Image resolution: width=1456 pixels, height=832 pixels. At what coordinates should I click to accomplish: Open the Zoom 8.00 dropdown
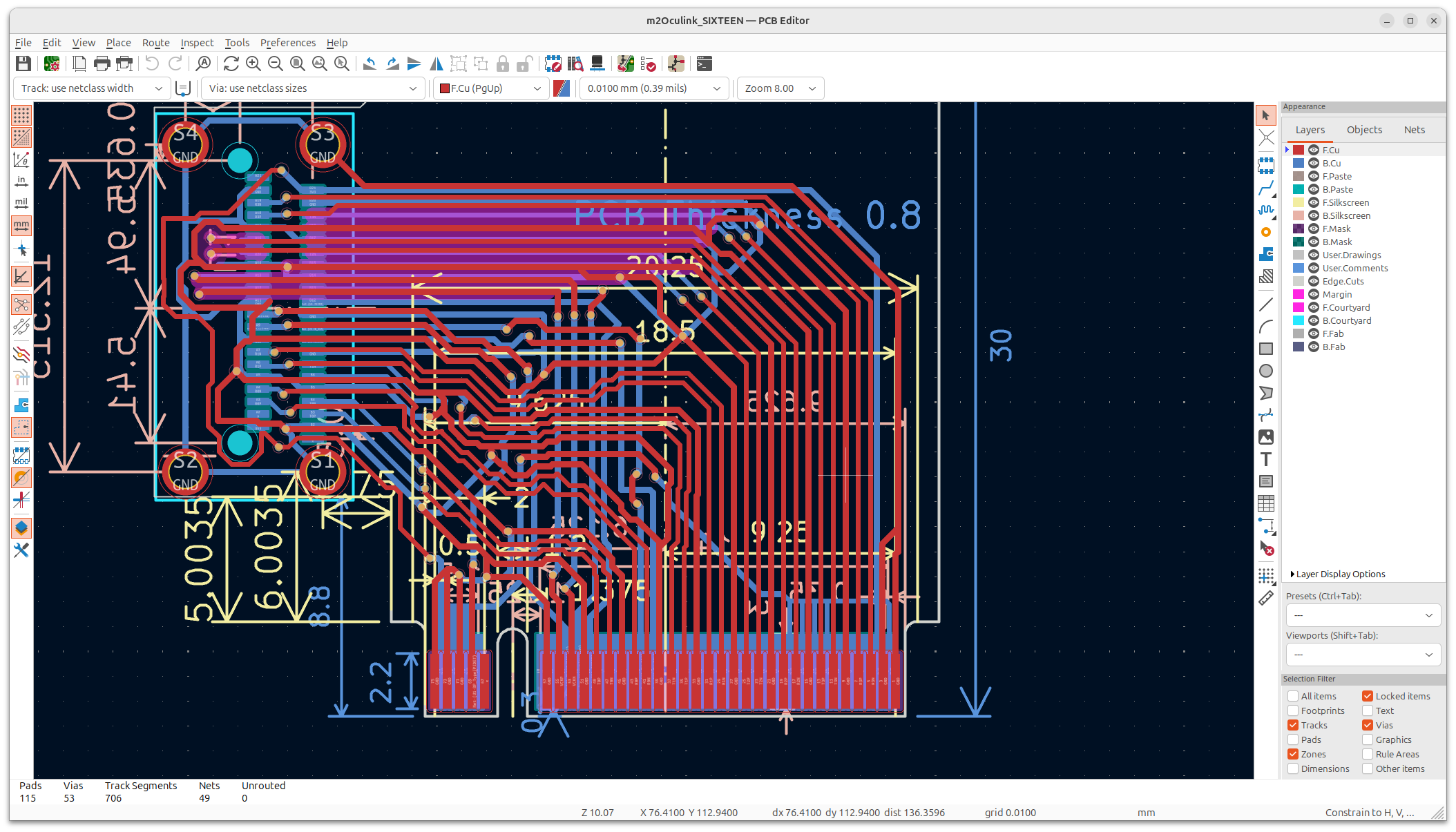tap(780, 88)
